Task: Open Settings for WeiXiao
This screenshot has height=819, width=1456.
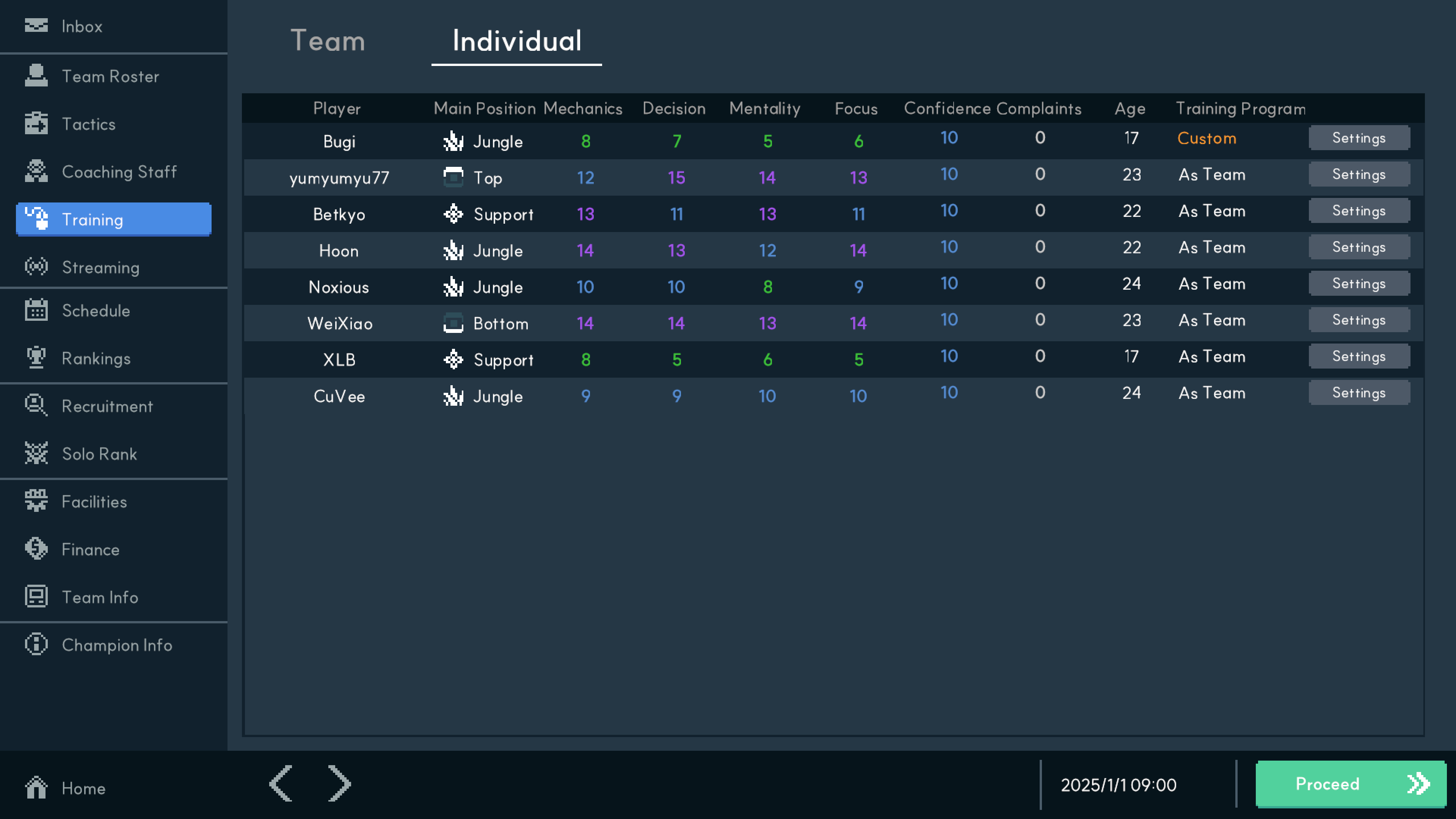Action: pos(1359,320)
